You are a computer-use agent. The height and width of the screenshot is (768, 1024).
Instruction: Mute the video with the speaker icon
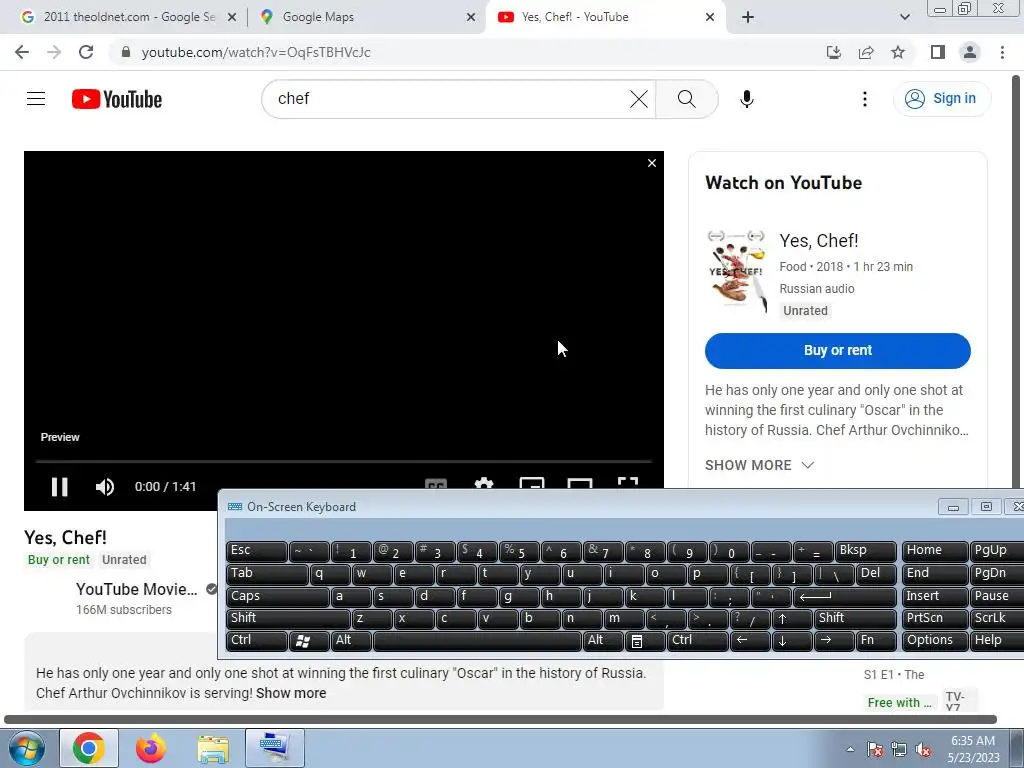104,487
